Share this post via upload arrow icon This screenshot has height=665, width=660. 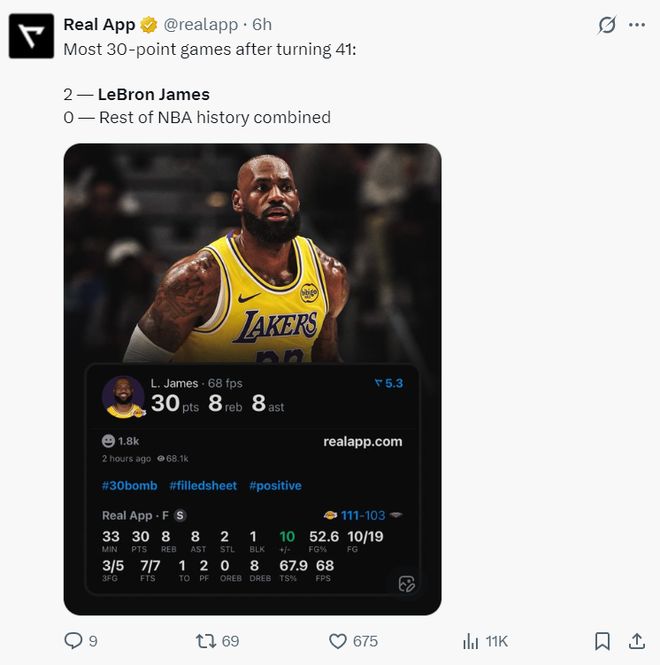point(636,641)
